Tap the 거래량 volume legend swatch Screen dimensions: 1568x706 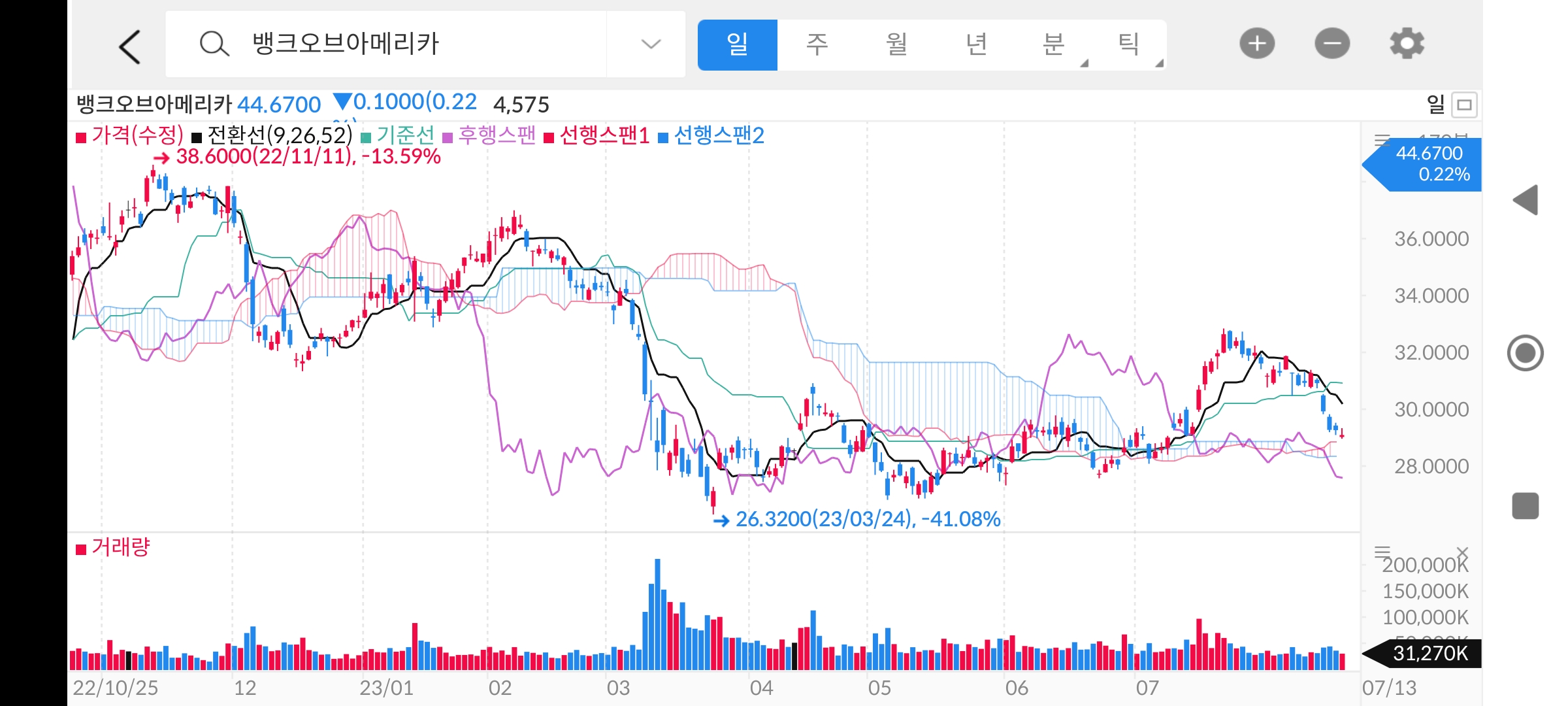82,549
